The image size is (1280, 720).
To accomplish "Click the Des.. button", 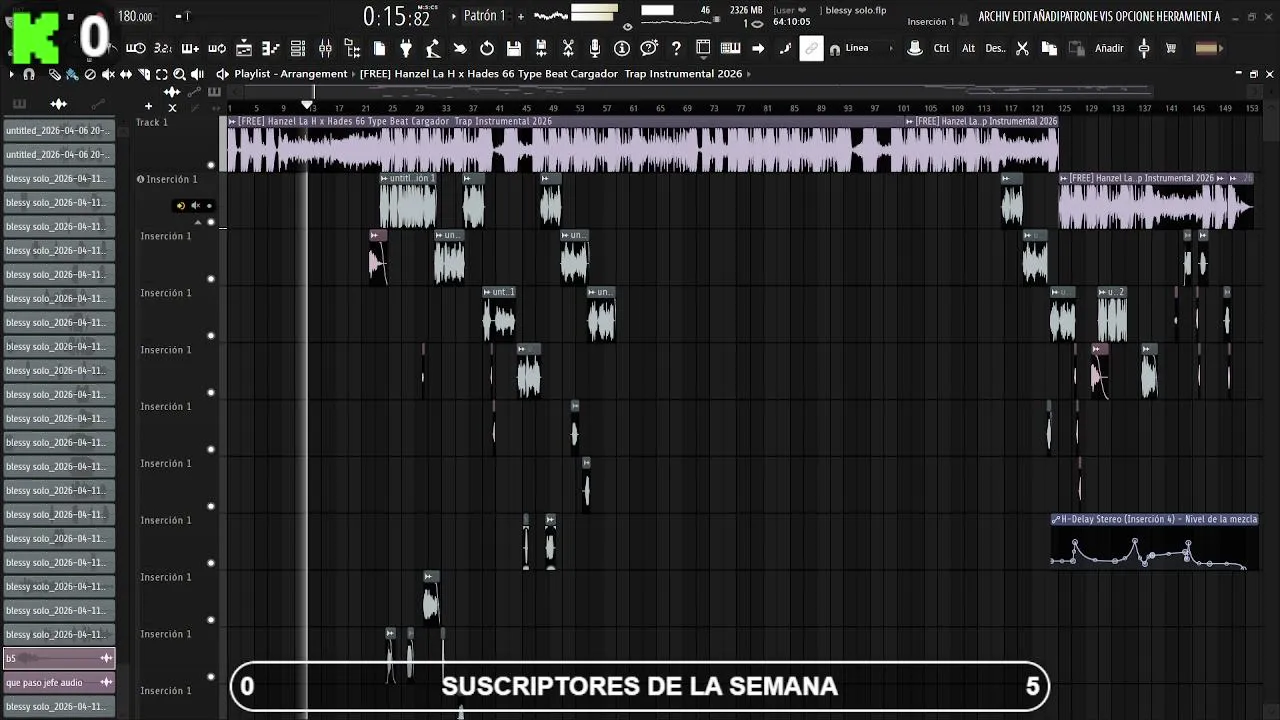I will pos(995,48).
